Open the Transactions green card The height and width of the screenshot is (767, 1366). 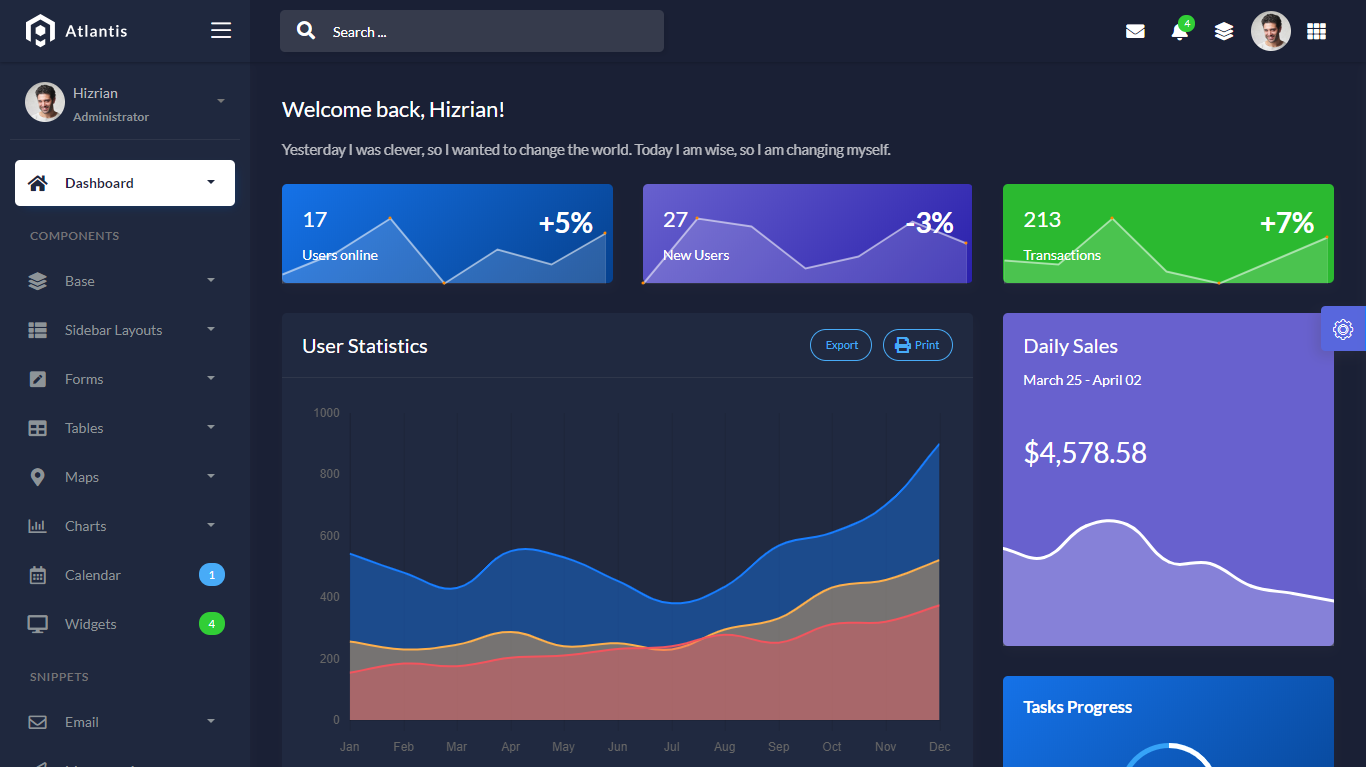coord(1168,233)
